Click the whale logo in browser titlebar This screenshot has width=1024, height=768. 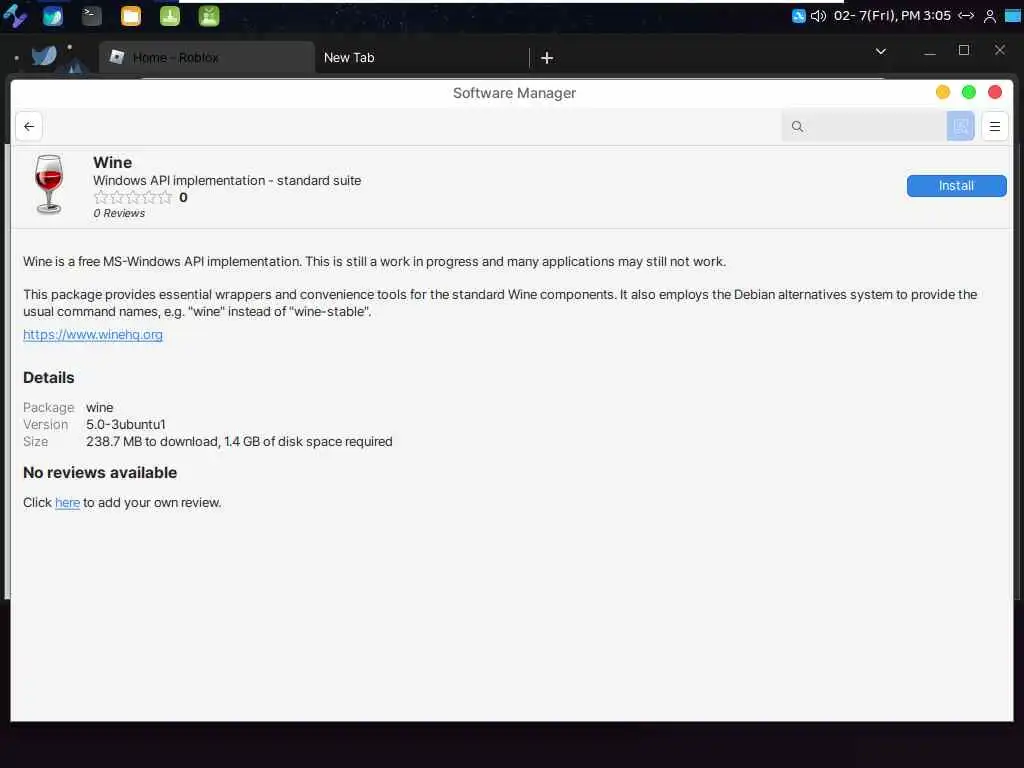44,56
